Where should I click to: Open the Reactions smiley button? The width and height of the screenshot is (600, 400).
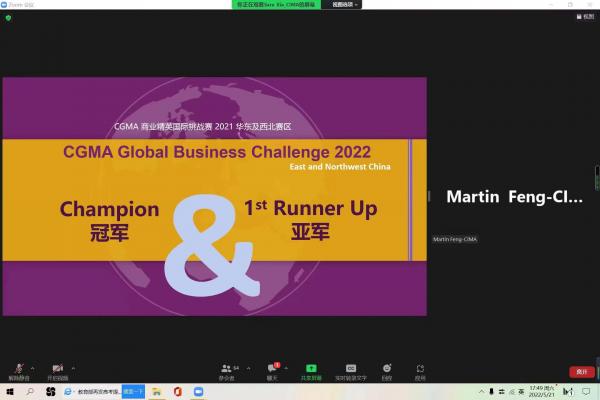(387, 372)
